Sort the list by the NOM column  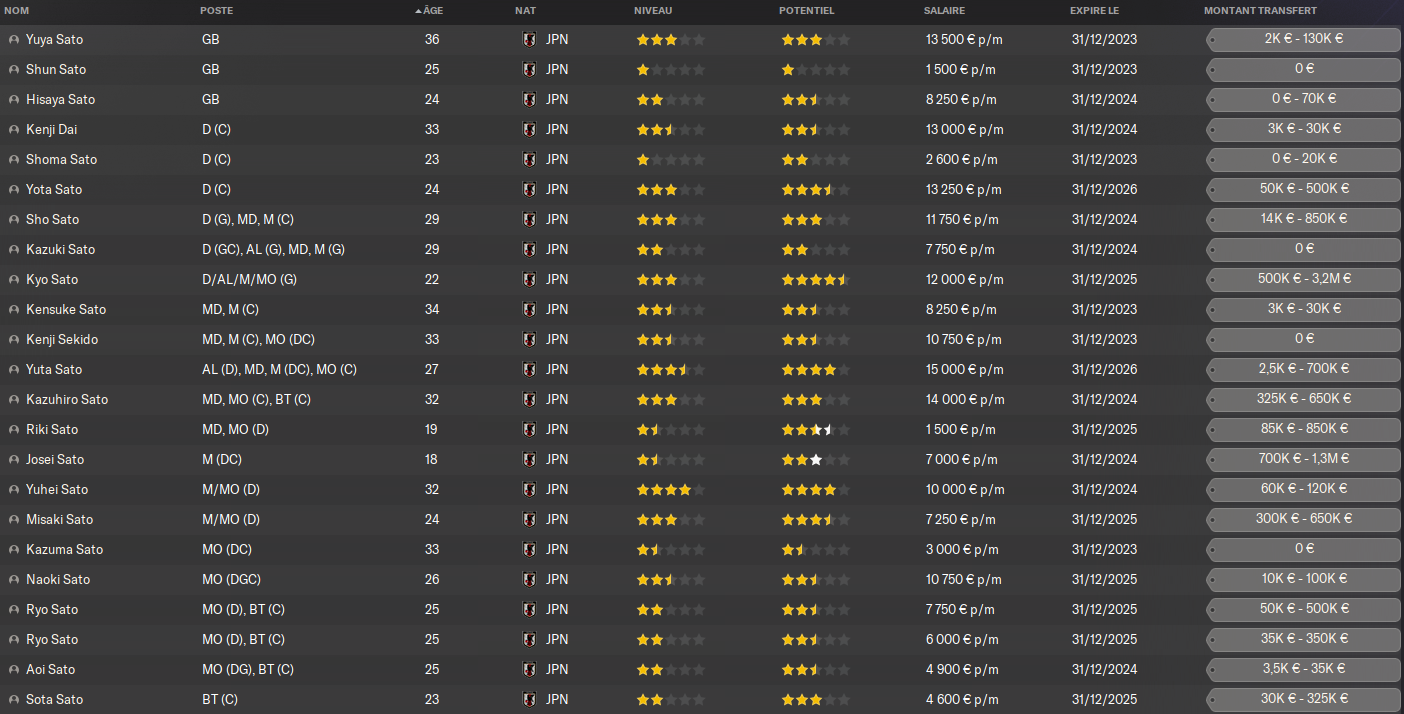pyautogui.click(x=17, y=11)
